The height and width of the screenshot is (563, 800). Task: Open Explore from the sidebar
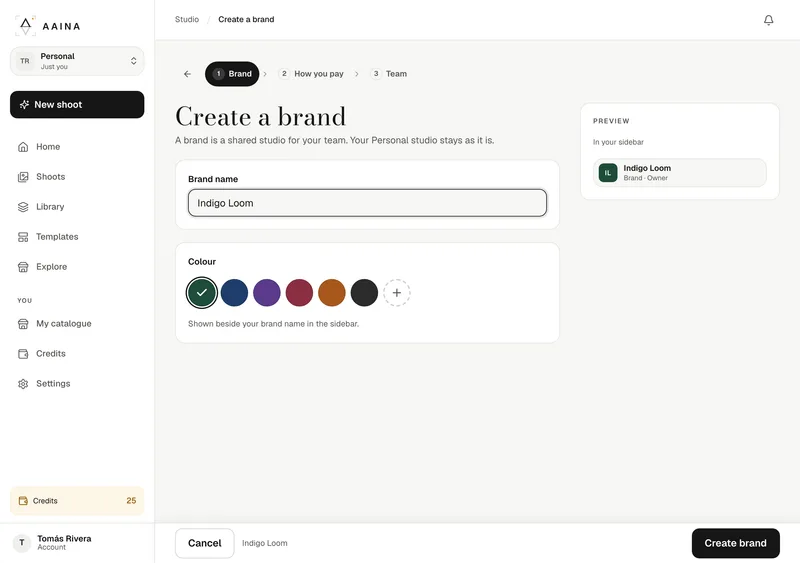[77, 267]
